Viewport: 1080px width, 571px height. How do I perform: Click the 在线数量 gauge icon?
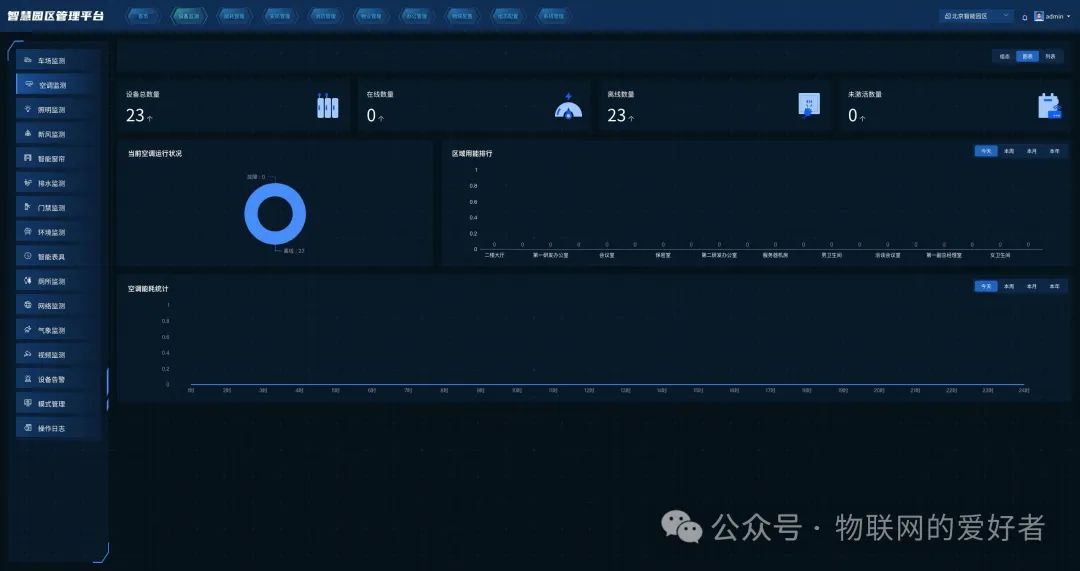(568, 107)
